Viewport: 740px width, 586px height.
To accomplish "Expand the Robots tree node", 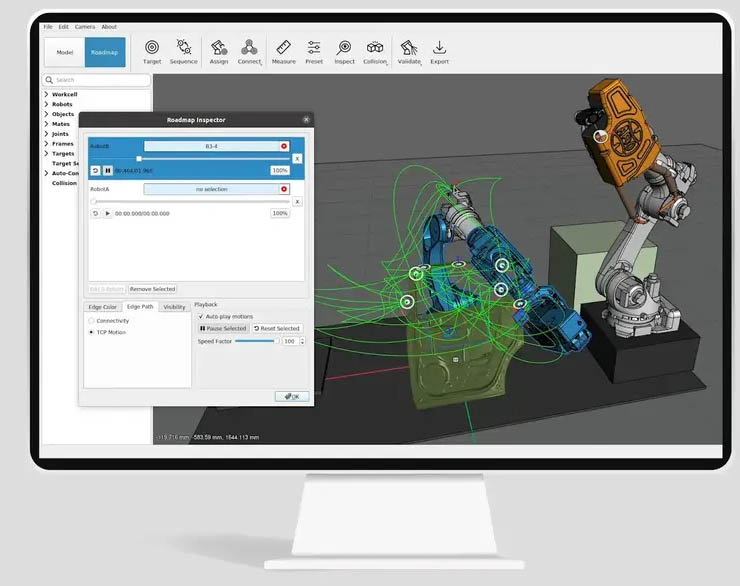I will (46, 104).
